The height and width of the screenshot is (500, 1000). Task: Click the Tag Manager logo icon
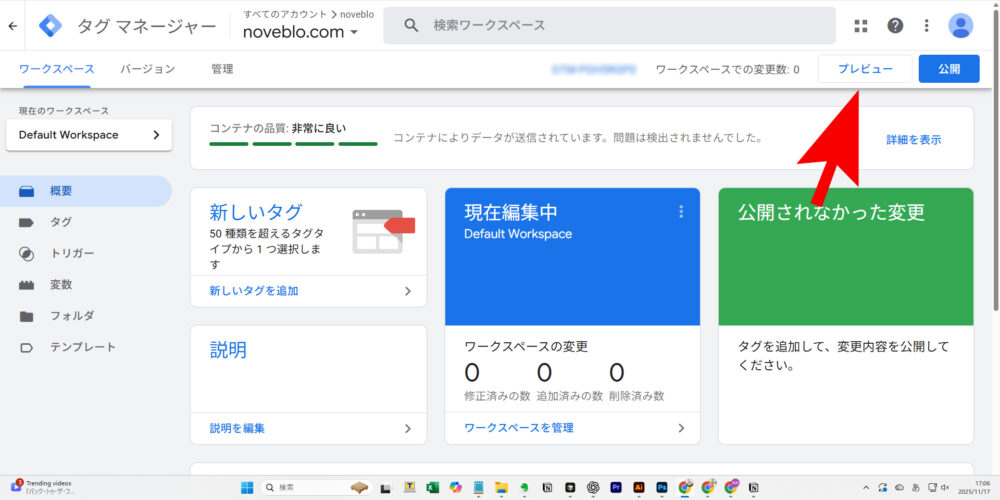pos(50,26)
